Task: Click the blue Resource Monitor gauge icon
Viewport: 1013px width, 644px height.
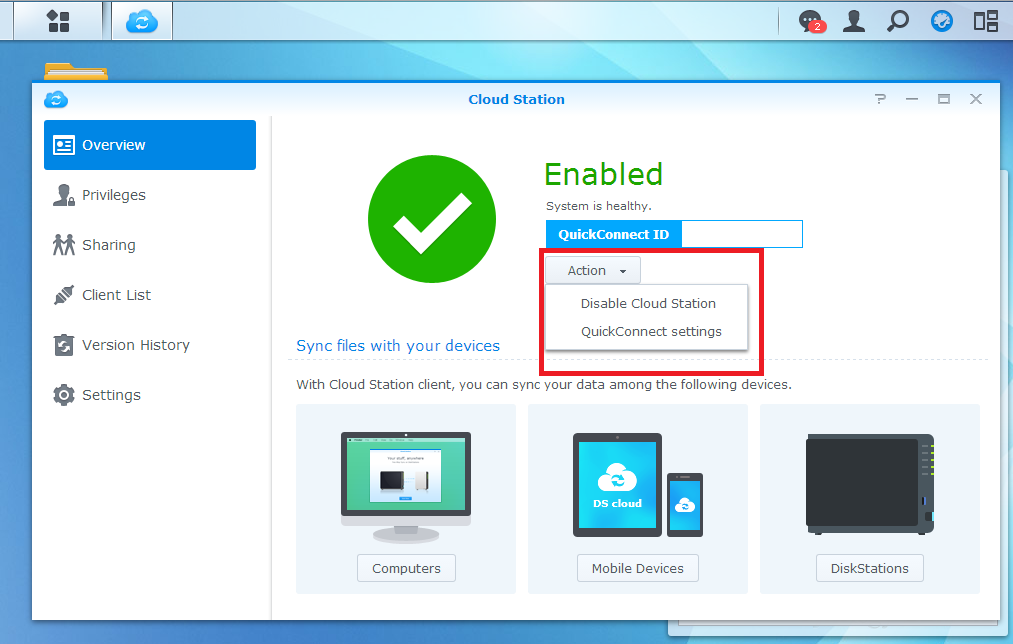Action: (941, 21)
